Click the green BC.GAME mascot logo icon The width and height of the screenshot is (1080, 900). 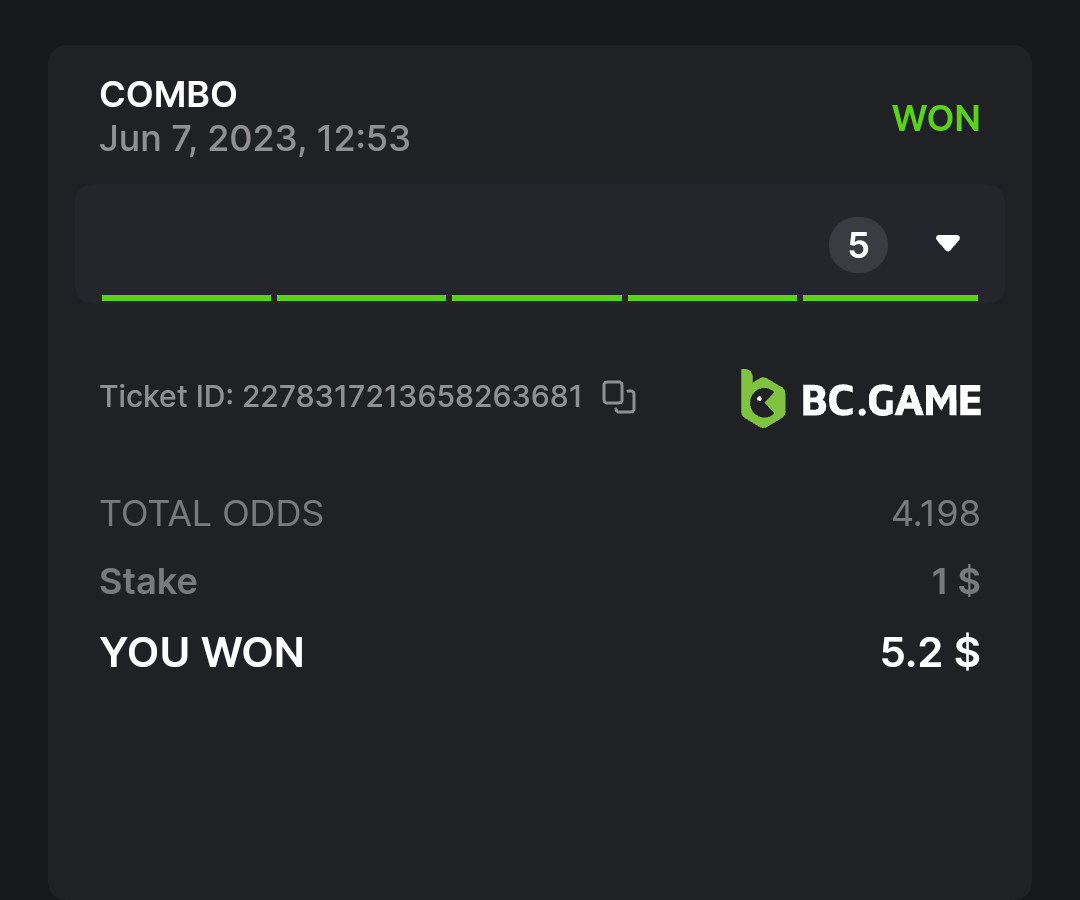[x=762, y=399]
